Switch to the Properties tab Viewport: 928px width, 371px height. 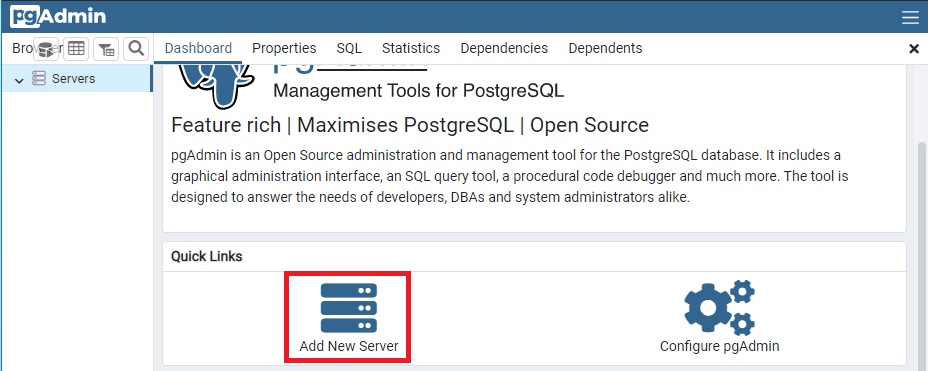pyautogui.click(x=284, y=49)
